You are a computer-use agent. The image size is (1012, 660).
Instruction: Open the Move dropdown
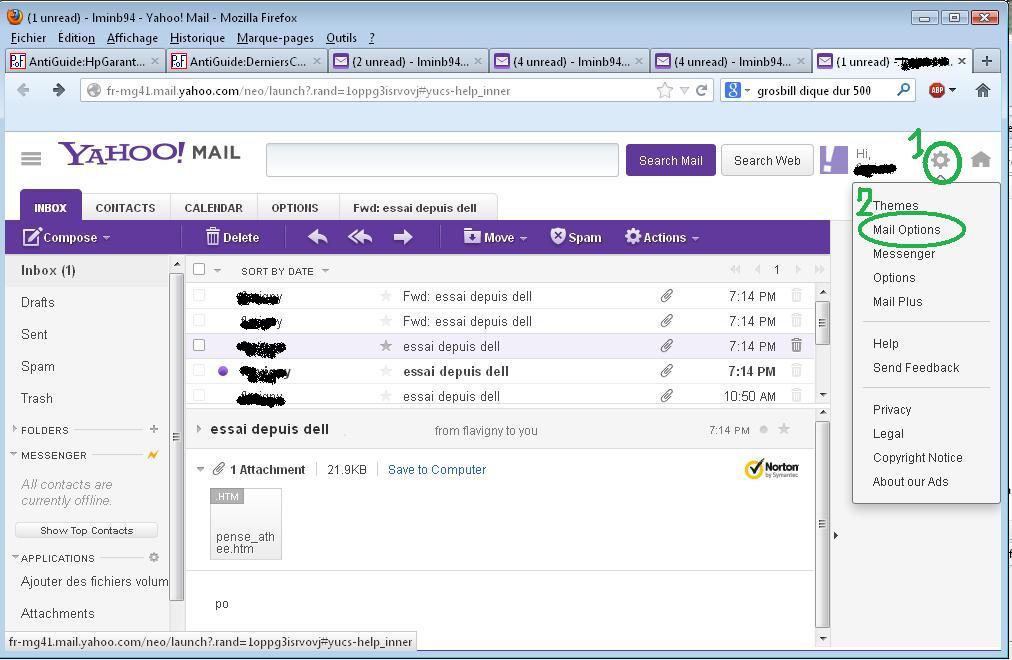click(495, 237)
